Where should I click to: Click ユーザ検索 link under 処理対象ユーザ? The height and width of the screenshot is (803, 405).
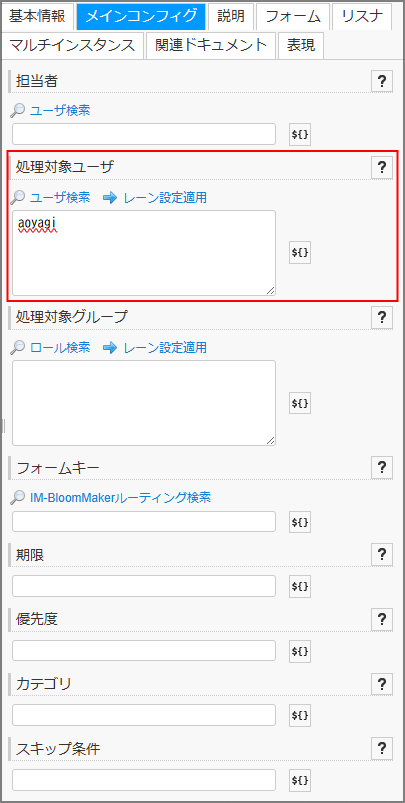pos(60,197)
